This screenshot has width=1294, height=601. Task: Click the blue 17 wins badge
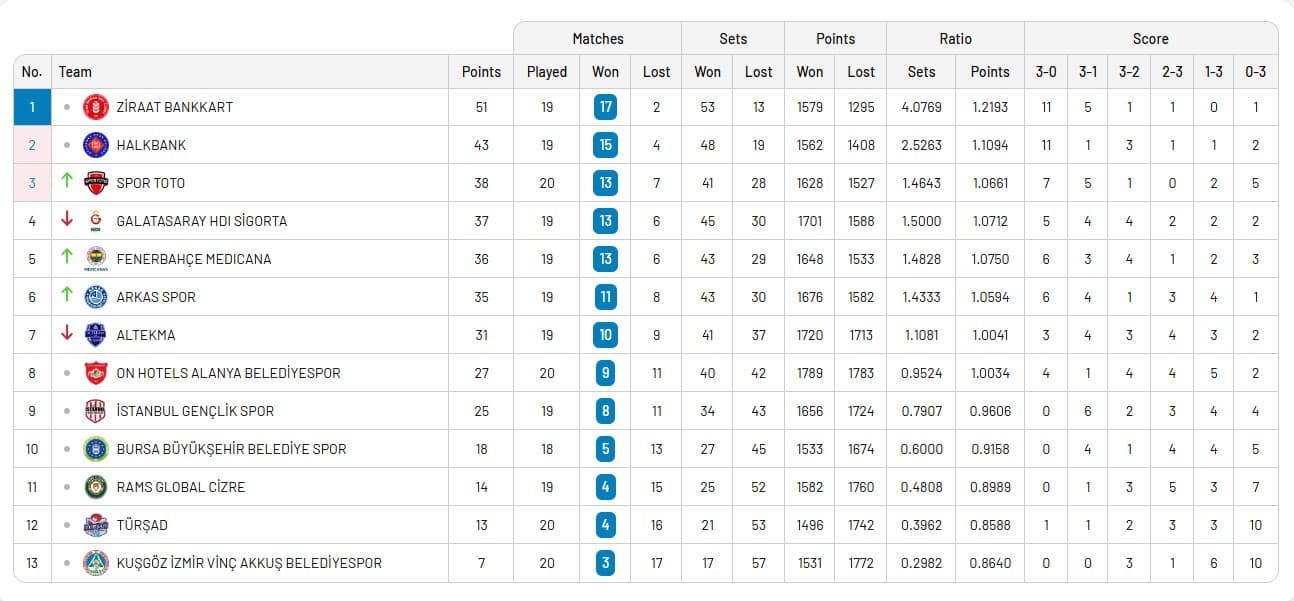tap(605, 107)
